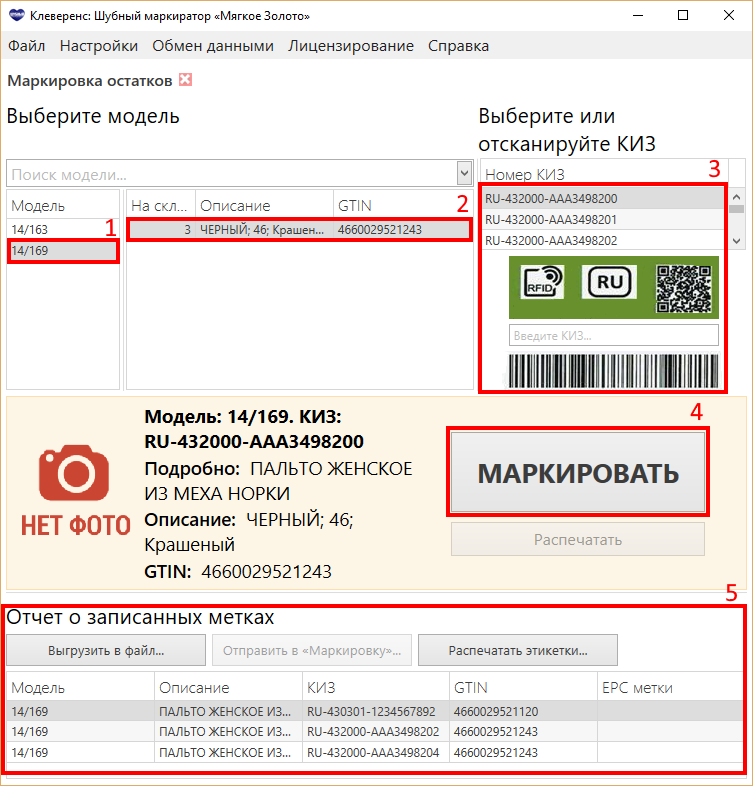Image resolution: width=753 pixels, height=786 pixels.
Task: Click Выгрузить в файл button
Action: point(106,650)
